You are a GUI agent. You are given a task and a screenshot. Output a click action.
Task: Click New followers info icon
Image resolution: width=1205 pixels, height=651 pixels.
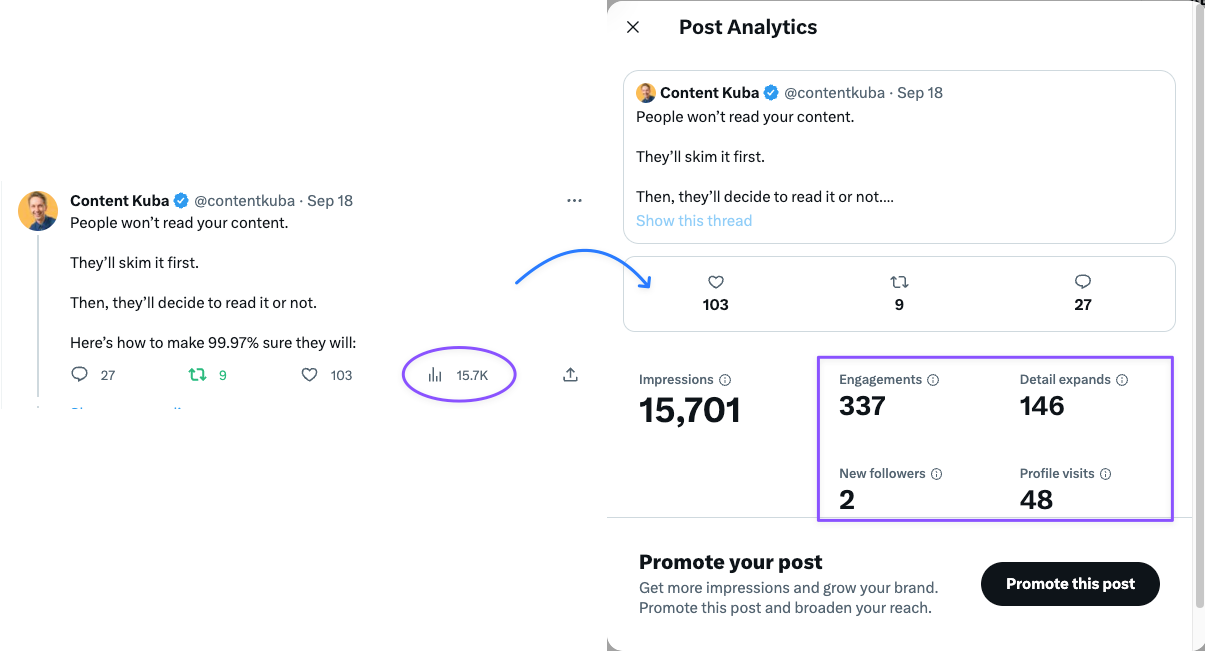[936, 474]
